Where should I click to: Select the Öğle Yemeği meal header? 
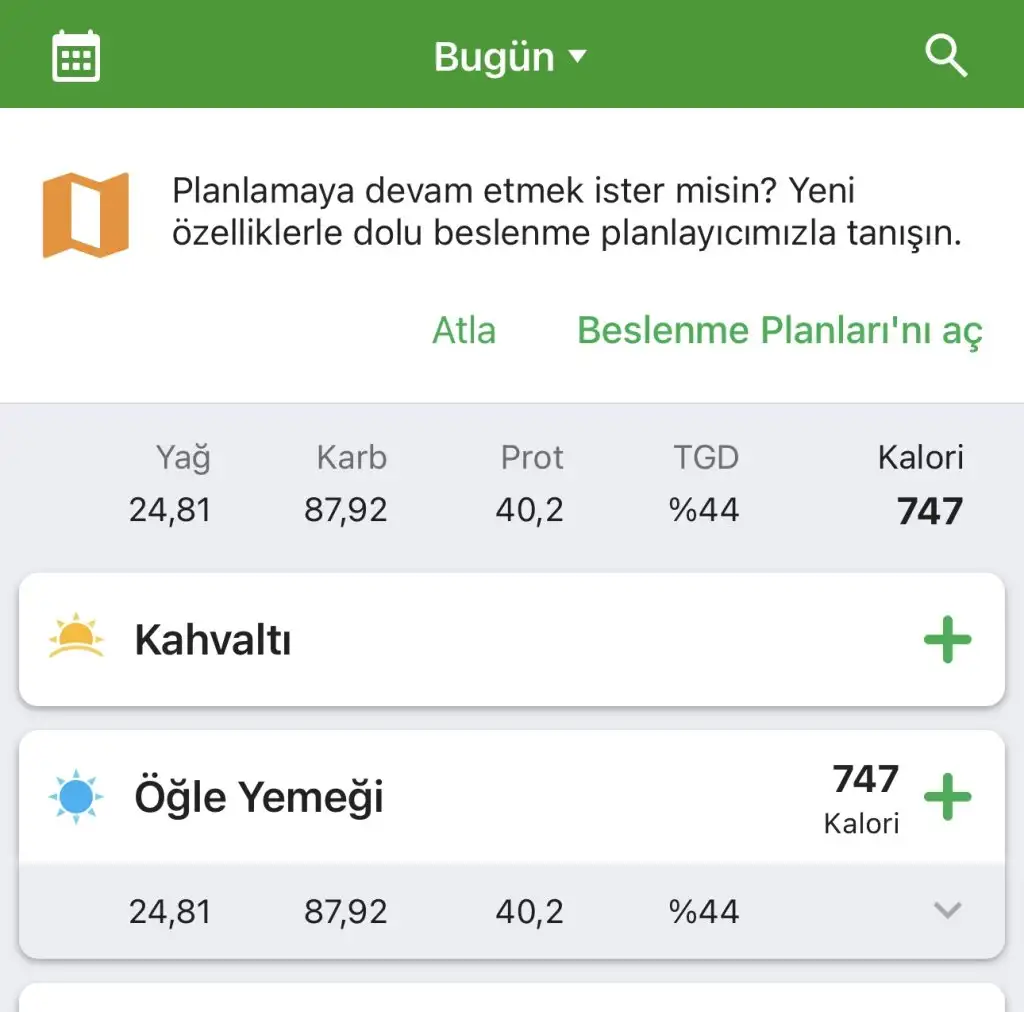point(512,797)
